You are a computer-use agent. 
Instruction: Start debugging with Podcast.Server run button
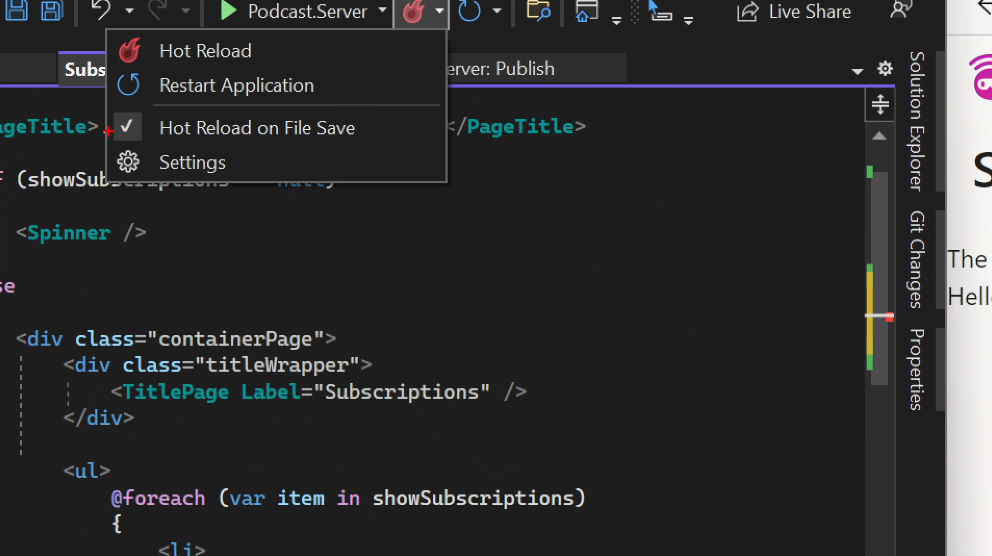[229, 12]
